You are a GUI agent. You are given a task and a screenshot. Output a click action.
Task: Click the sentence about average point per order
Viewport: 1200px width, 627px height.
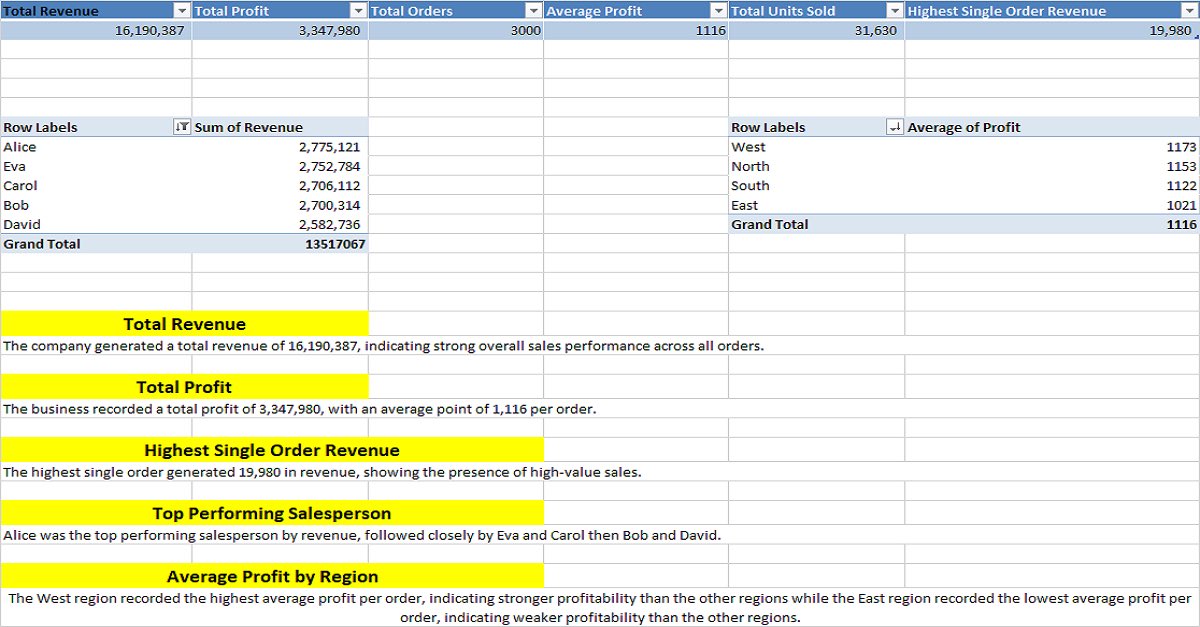coord(300,409)
